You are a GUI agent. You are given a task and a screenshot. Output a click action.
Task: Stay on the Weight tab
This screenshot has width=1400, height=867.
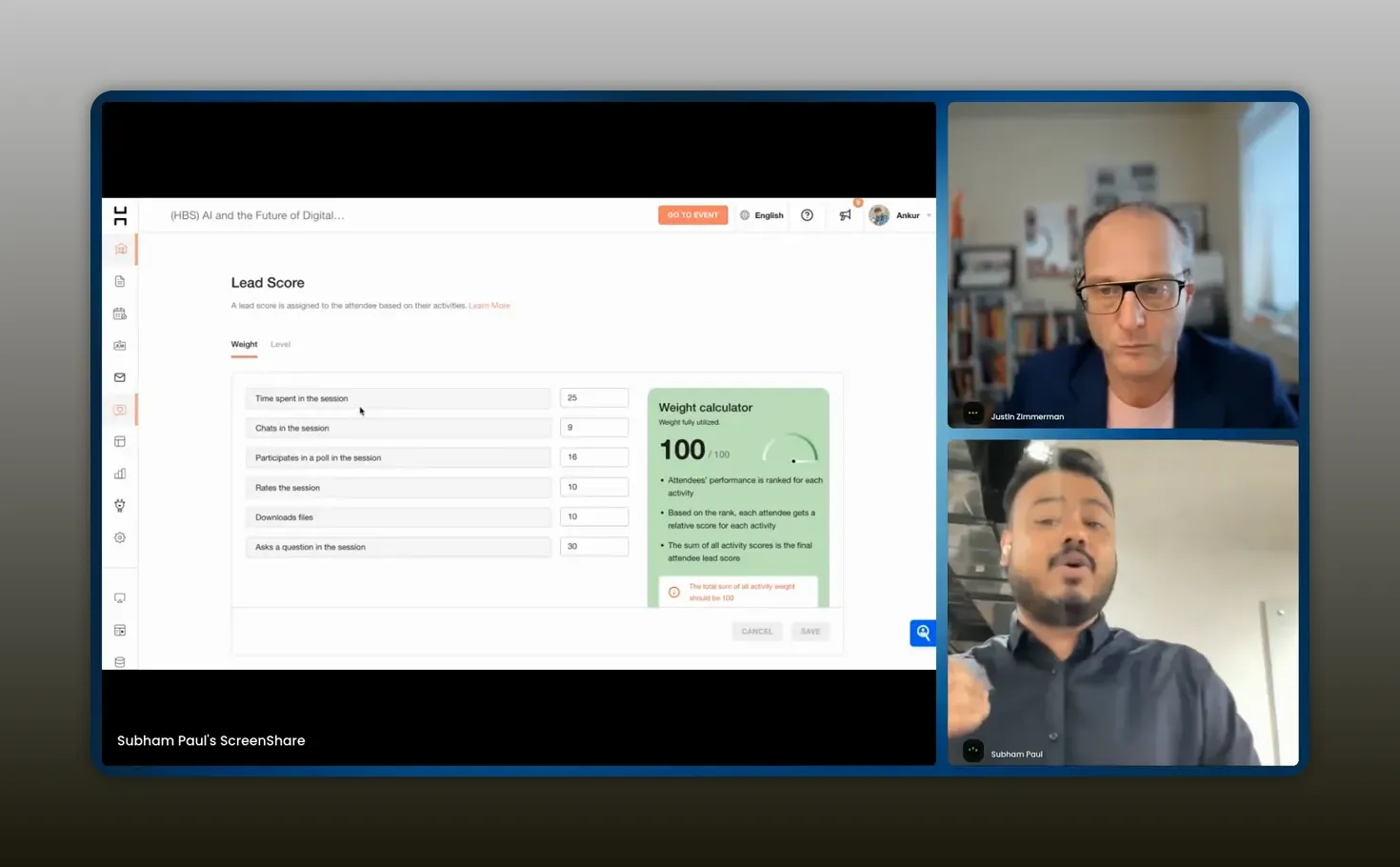244,344
